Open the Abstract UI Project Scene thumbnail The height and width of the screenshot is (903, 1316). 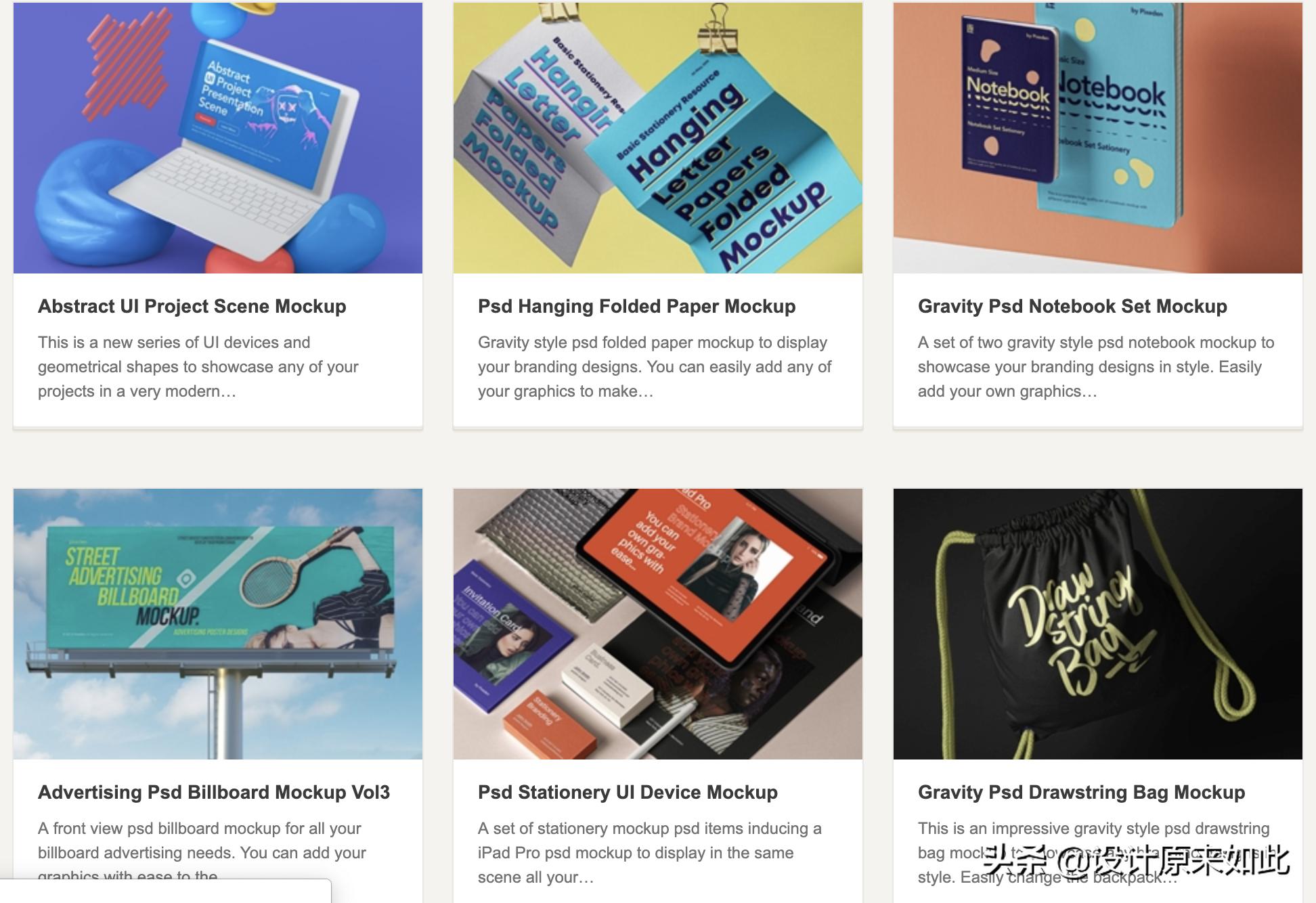click(218, 138)
